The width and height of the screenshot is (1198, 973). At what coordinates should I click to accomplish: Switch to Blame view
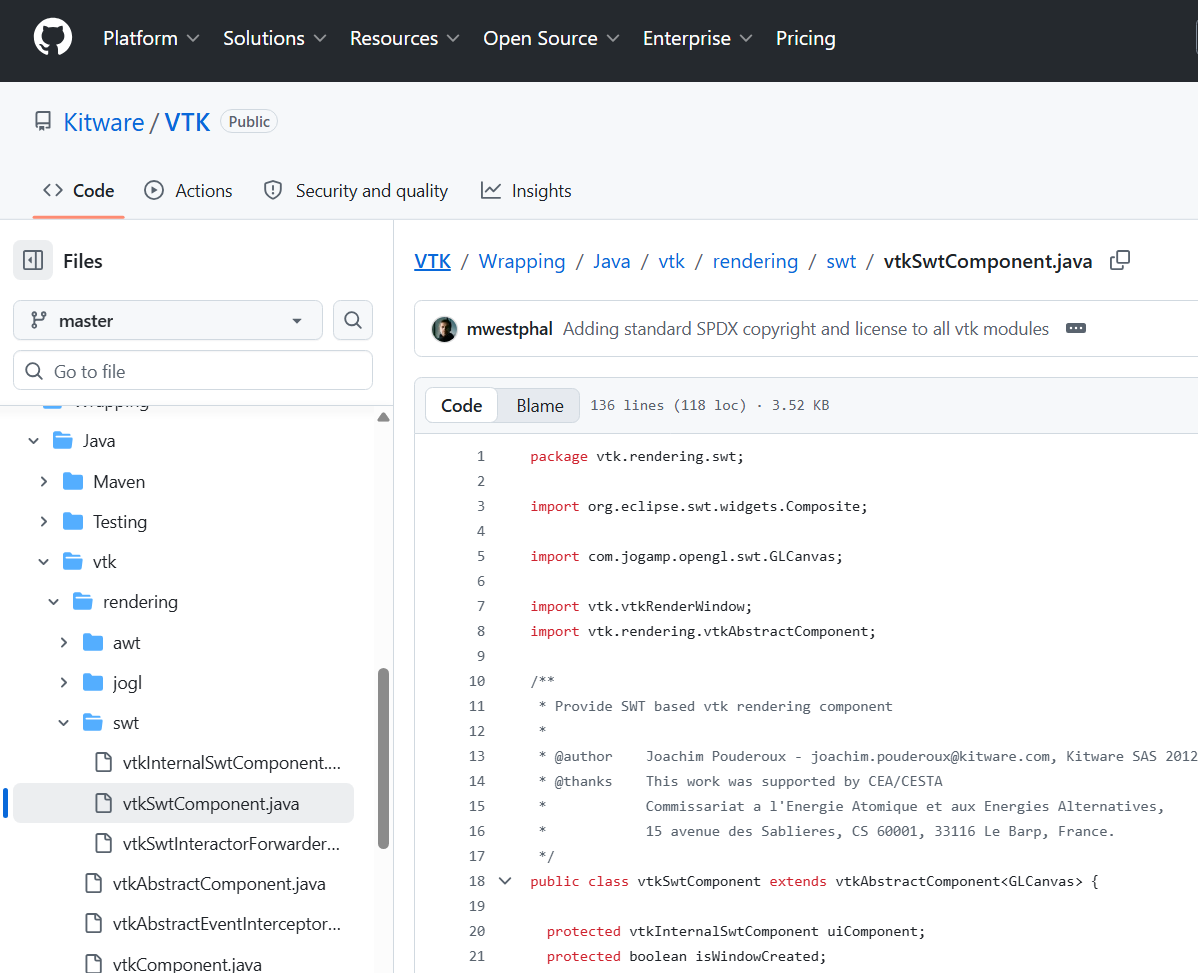539,405
